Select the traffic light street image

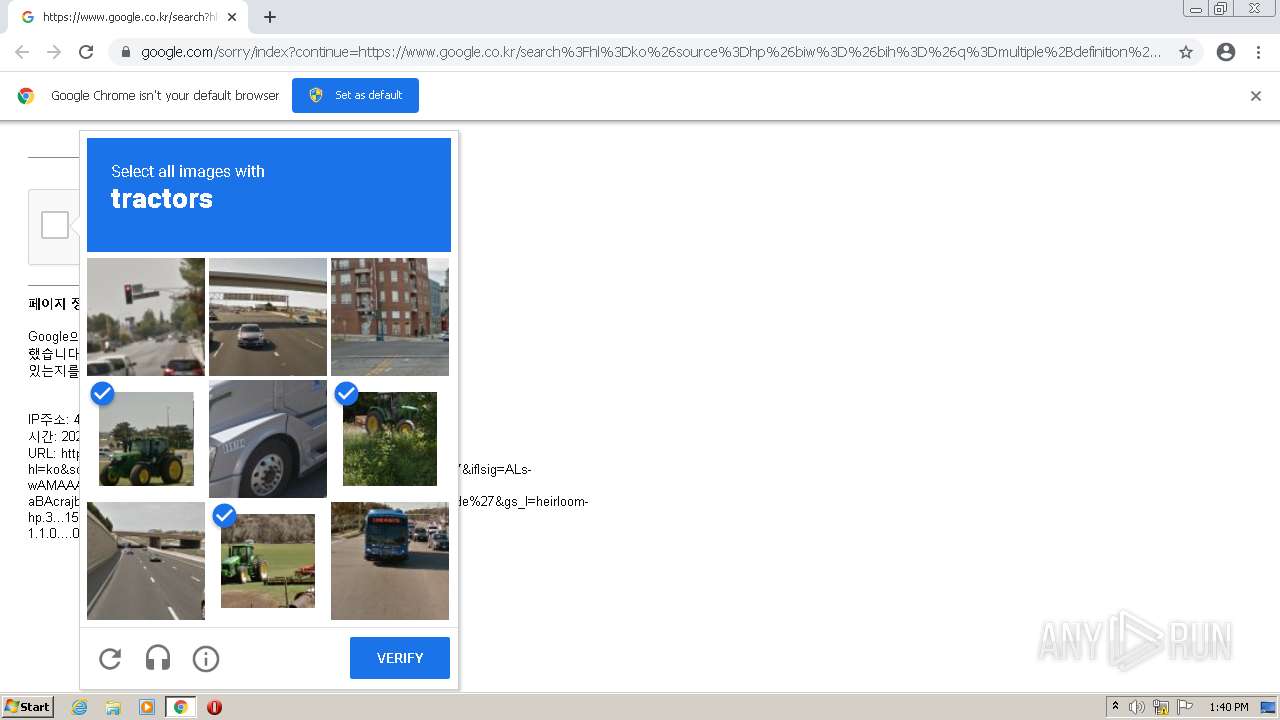[x=146, y=317]
